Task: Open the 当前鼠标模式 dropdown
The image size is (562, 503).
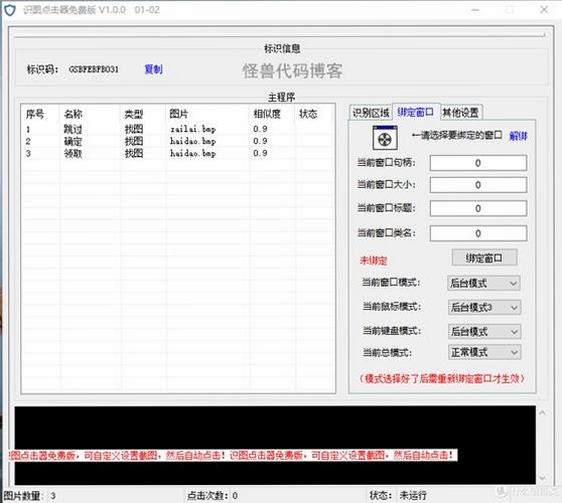Action: coord(484,307)
